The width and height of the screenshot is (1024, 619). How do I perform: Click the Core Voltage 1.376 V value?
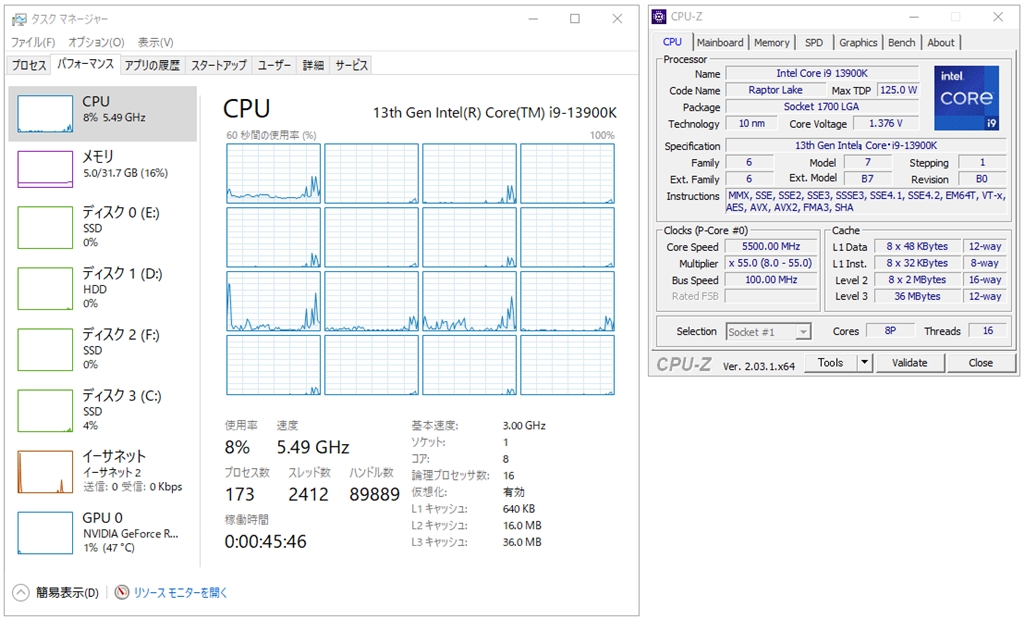[886, 123]
